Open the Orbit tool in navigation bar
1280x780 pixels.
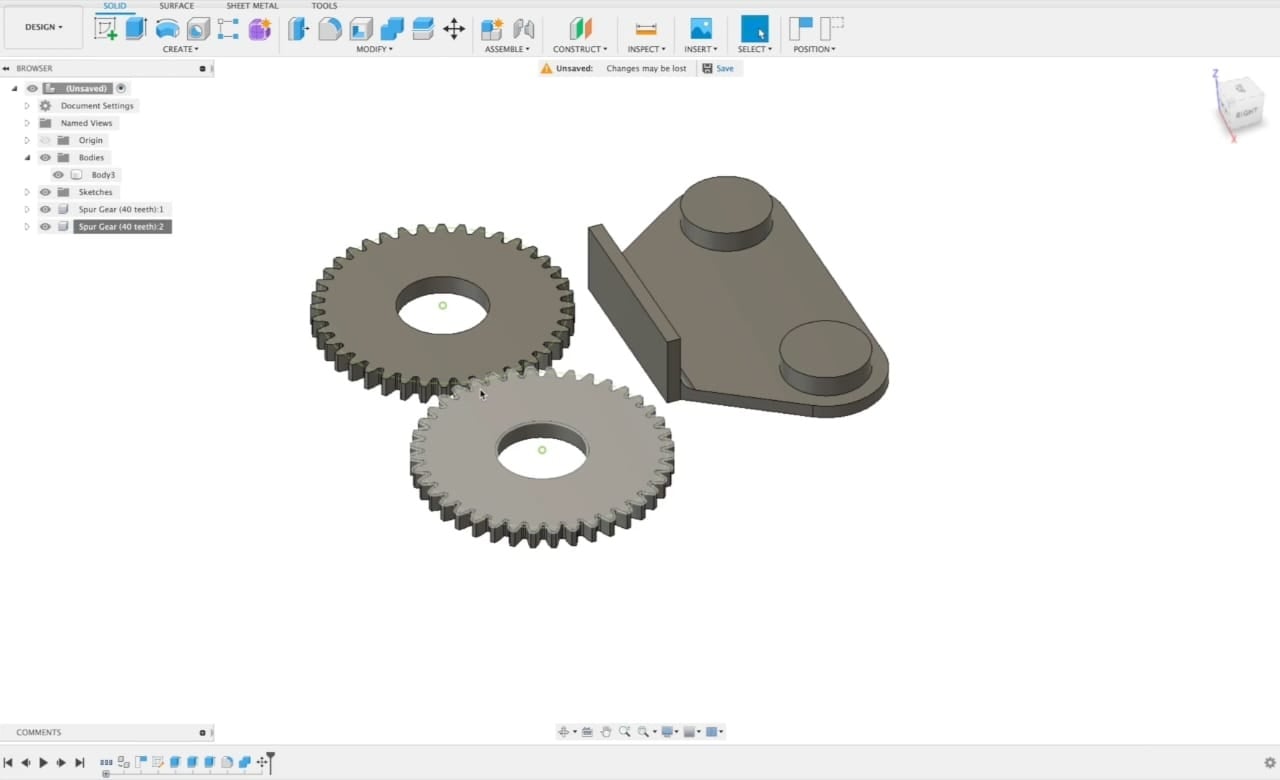(564, 732)
